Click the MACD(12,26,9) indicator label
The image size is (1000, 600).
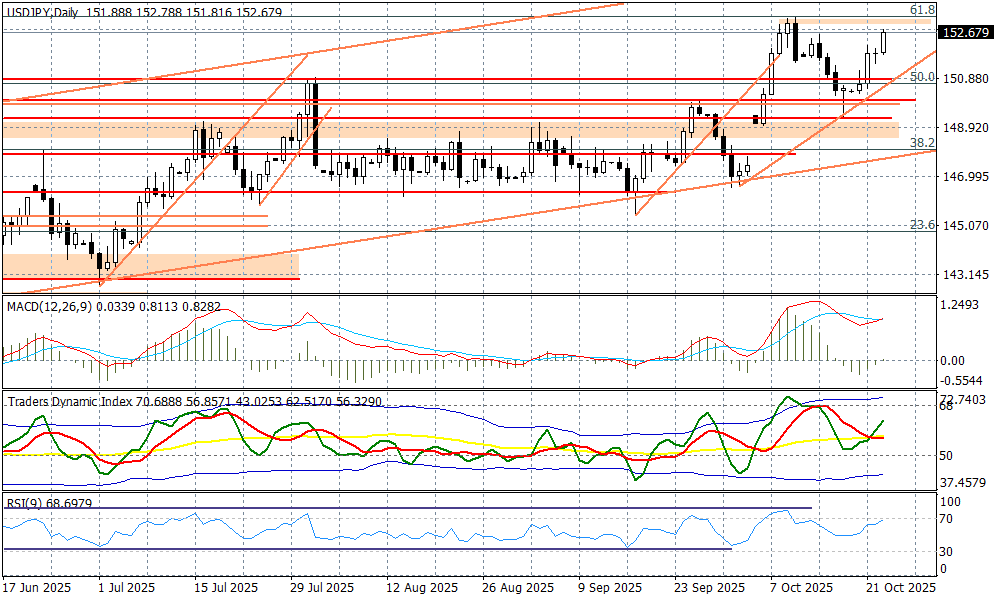pyautogui.click(x=48, y=306)
